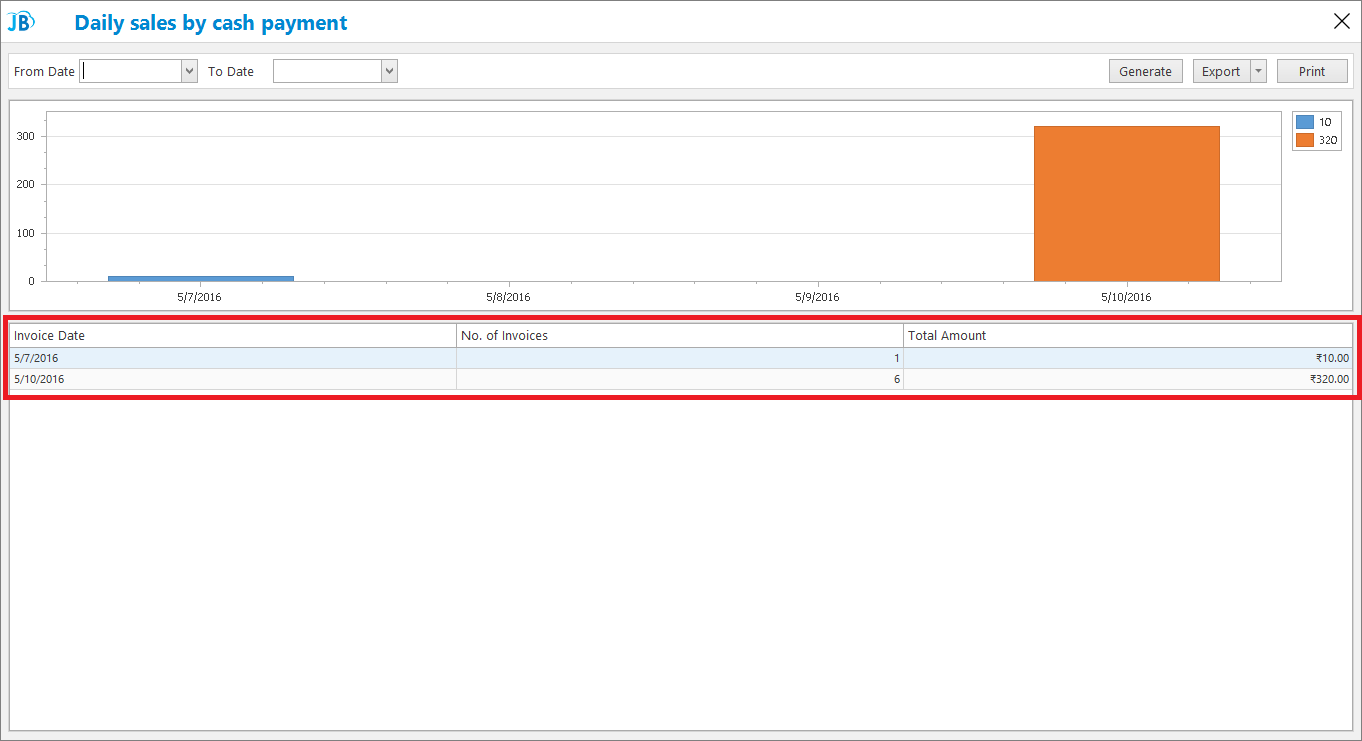Viewport: 1362px width, 741px height.
Task: Click the 5/8/2016 axis label
Action: pos(508,297)
